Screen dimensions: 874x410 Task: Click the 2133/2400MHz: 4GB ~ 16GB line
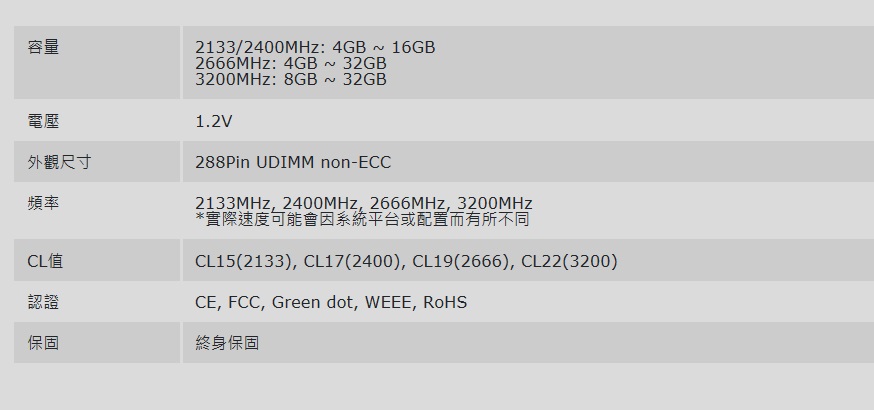click(315, 47)
